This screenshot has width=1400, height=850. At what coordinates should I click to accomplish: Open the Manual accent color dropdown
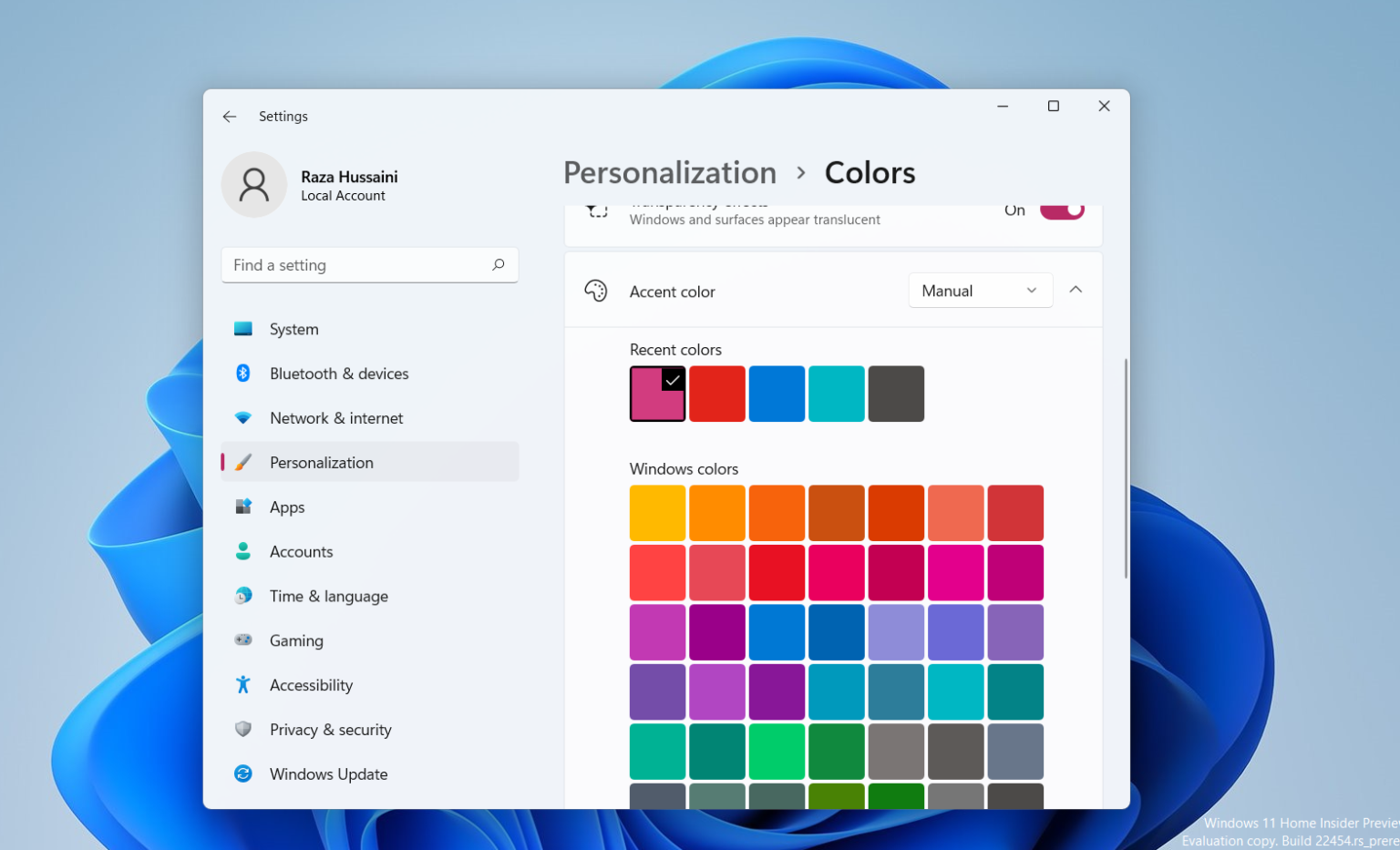point(980,290)
